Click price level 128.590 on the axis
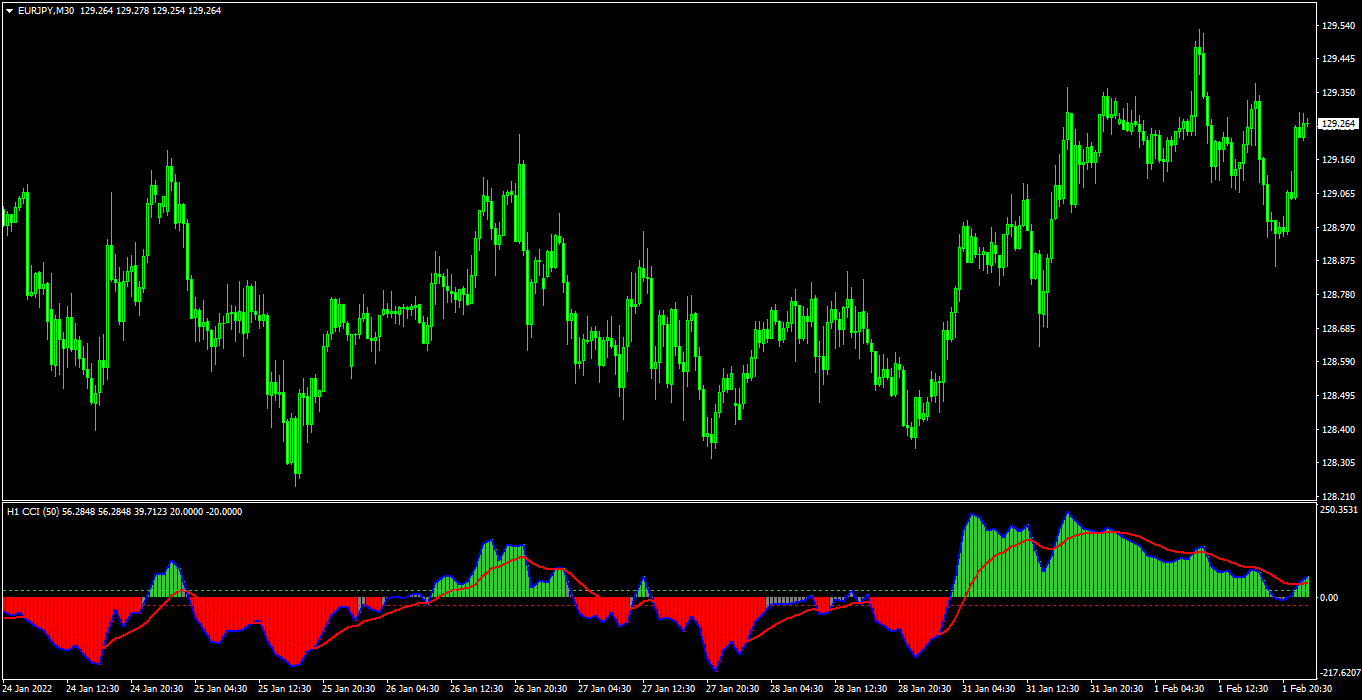This screenshot has width=1362, height=700. coord(1338,362)
